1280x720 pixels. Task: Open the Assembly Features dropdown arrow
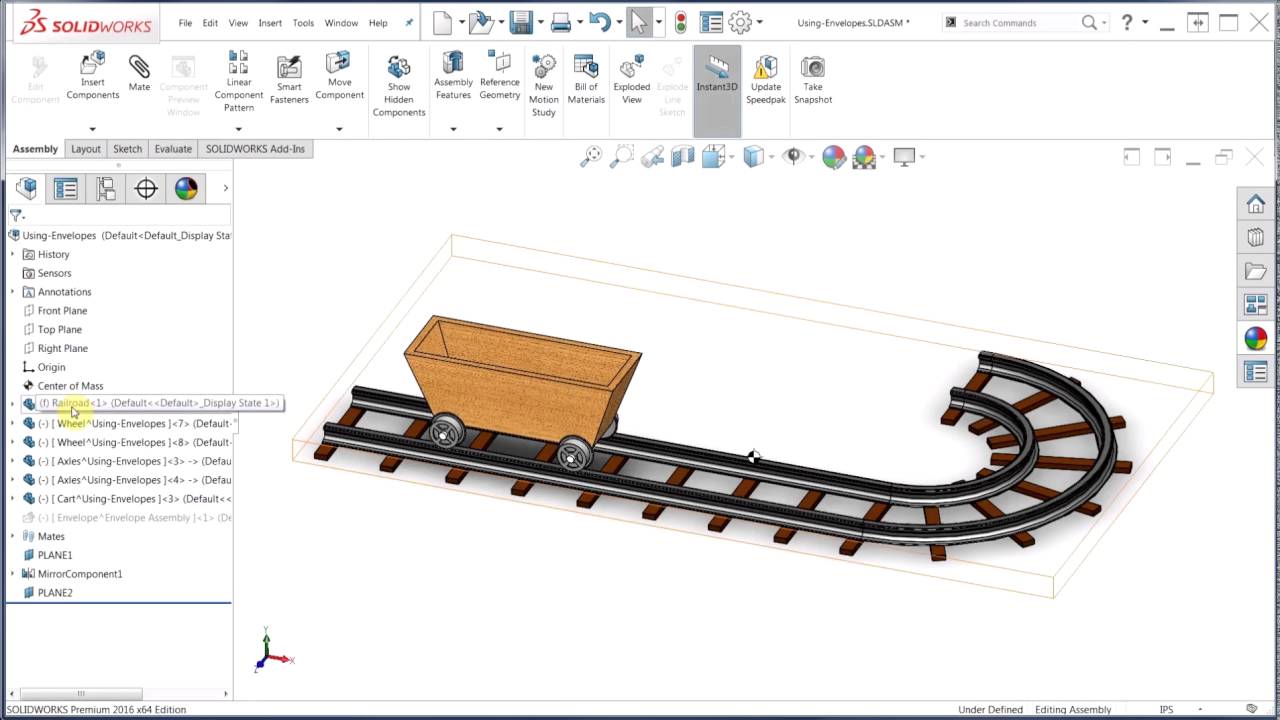(453, 129)
